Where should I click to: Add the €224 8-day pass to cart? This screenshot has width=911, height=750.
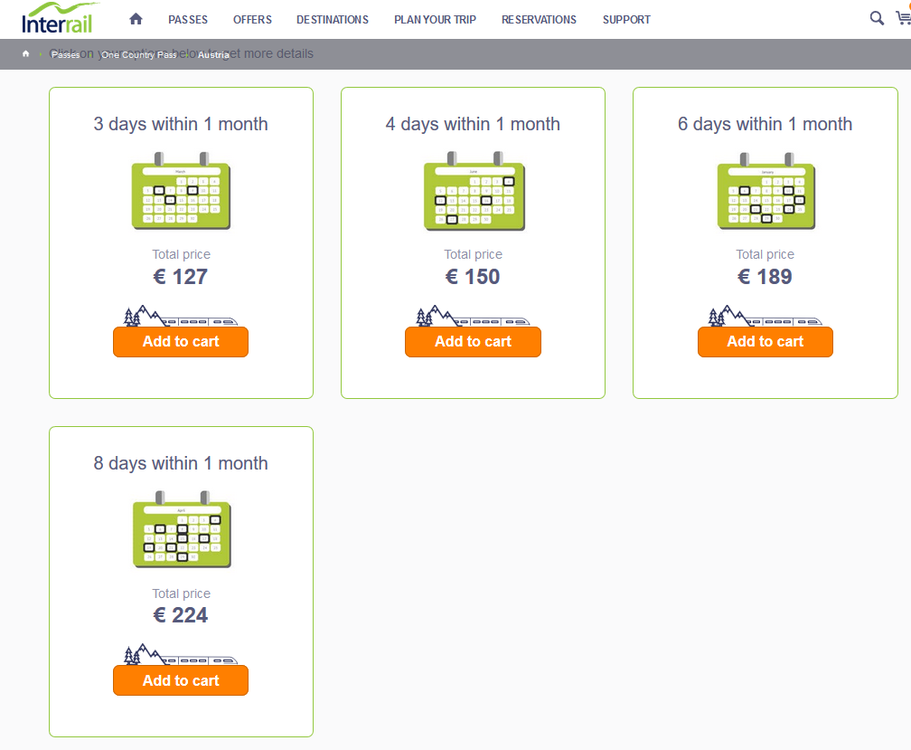[x=181, y=680]
